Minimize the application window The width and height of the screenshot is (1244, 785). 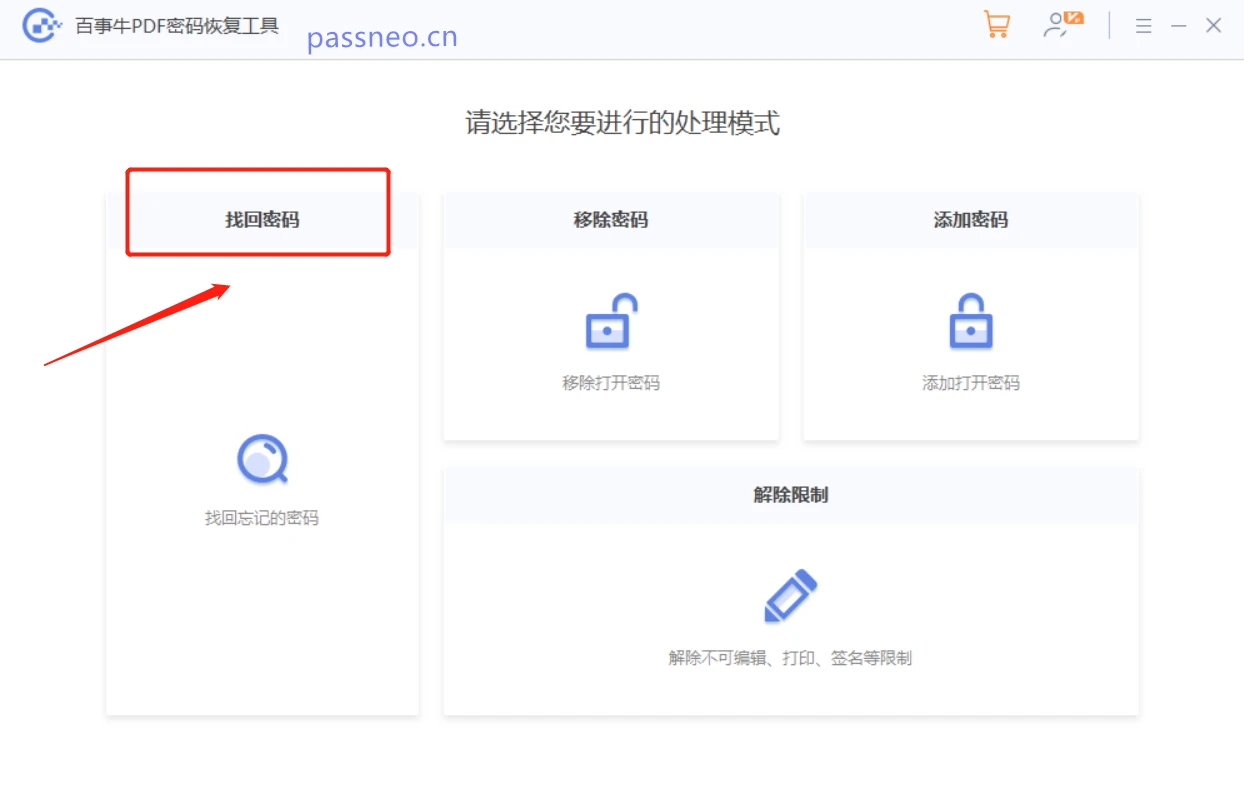click(x=1179, y=26)
